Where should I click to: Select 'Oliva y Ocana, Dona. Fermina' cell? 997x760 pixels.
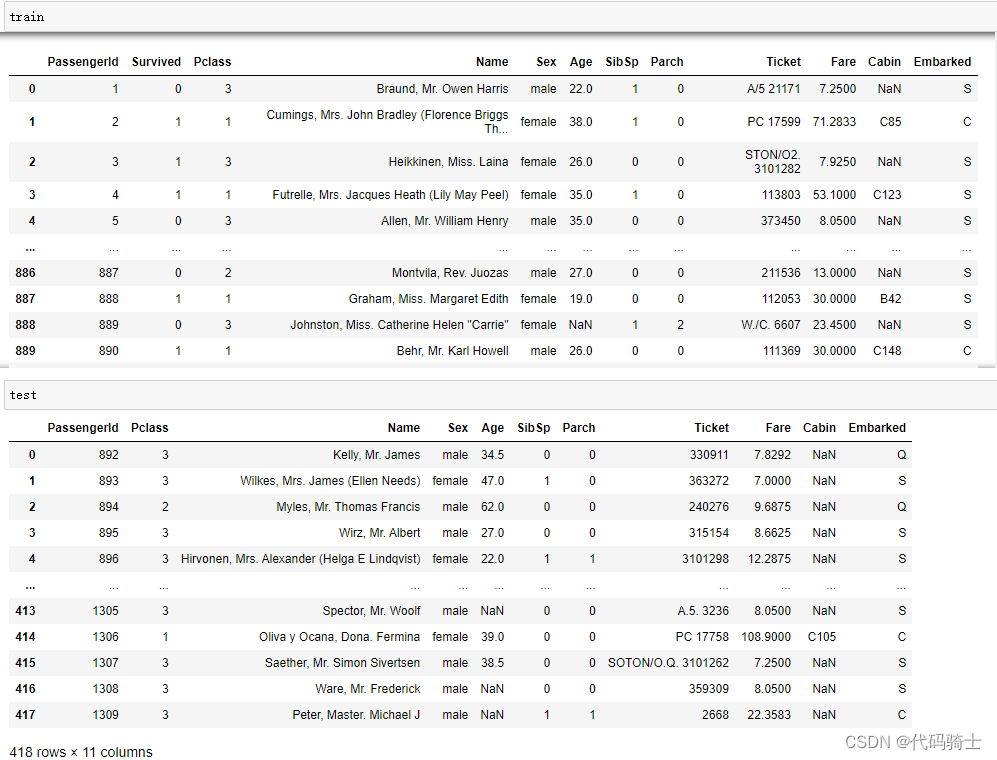pyautogui.click(x=340, y=637)
